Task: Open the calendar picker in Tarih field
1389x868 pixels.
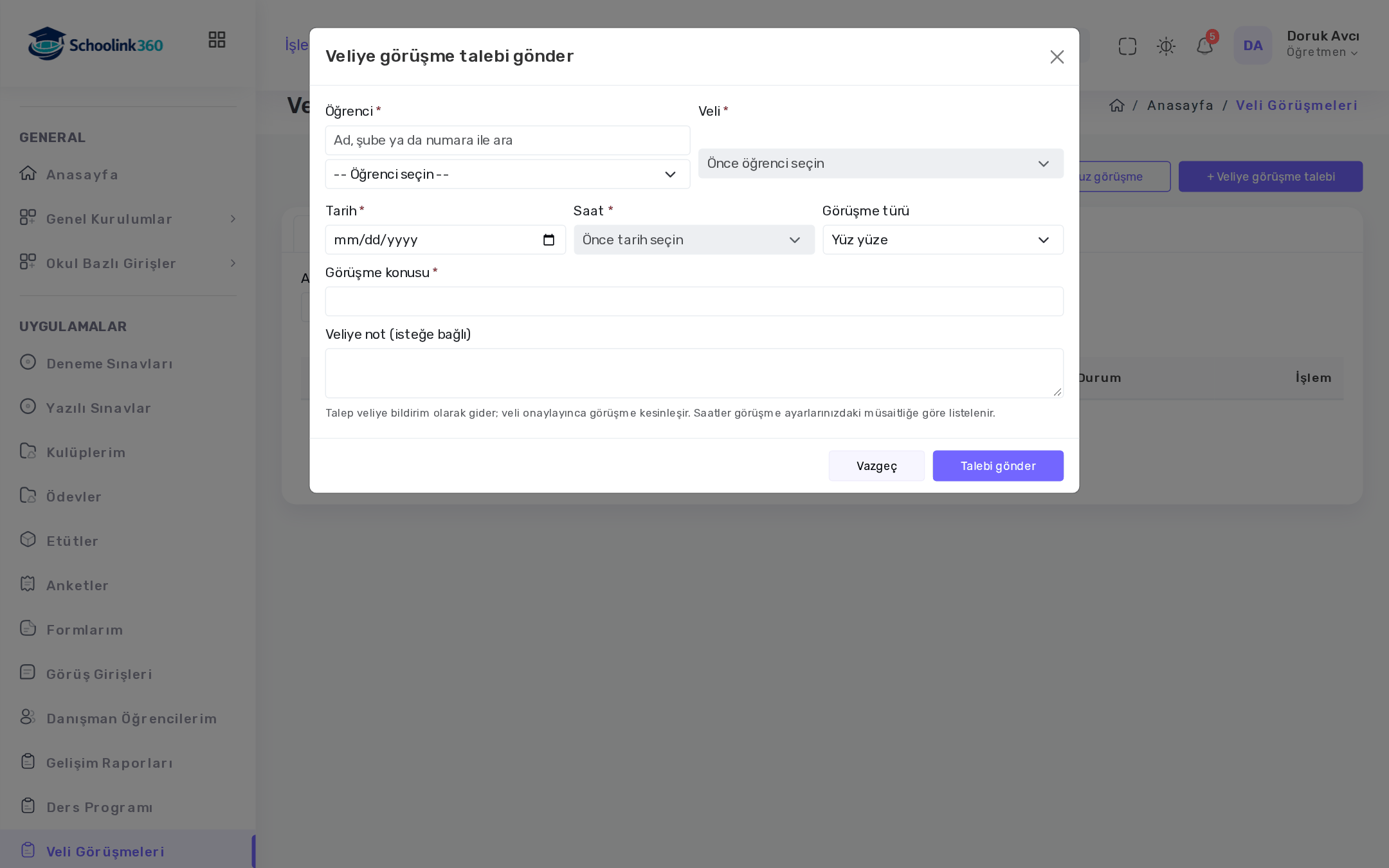Action: (x=549, y=240)
